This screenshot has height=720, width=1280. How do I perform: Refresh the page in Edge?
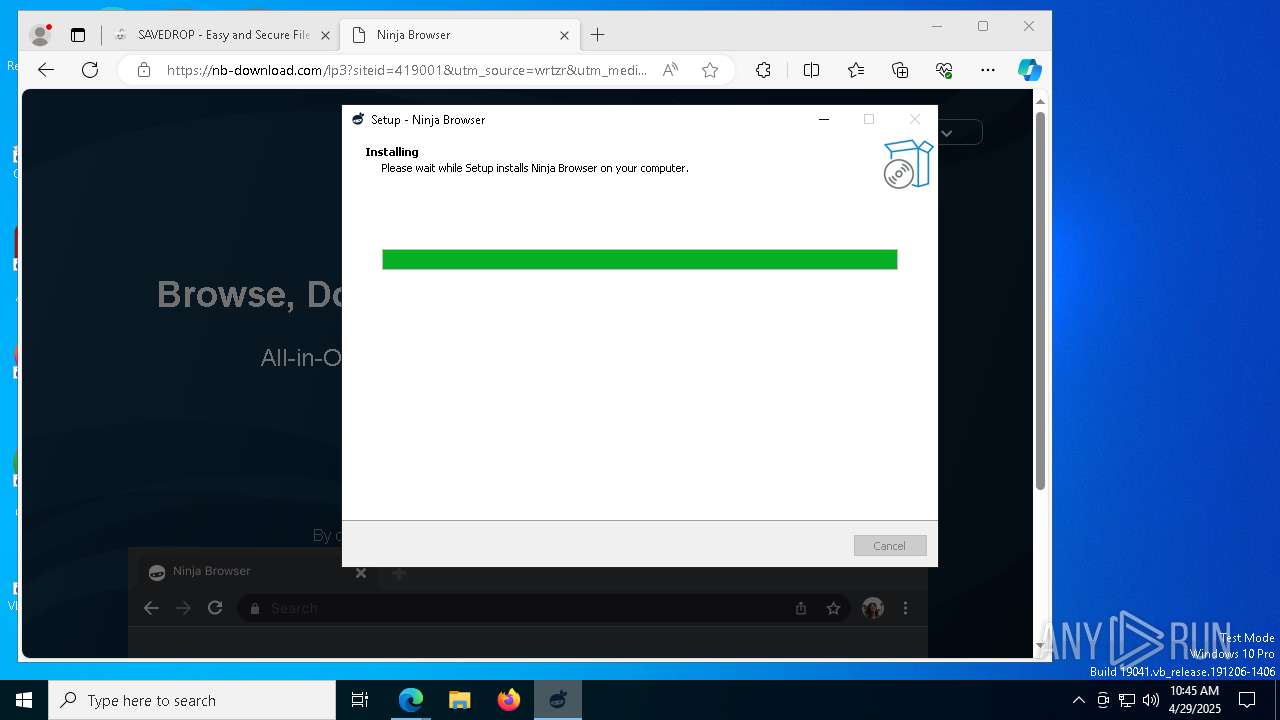pos(90,70)
